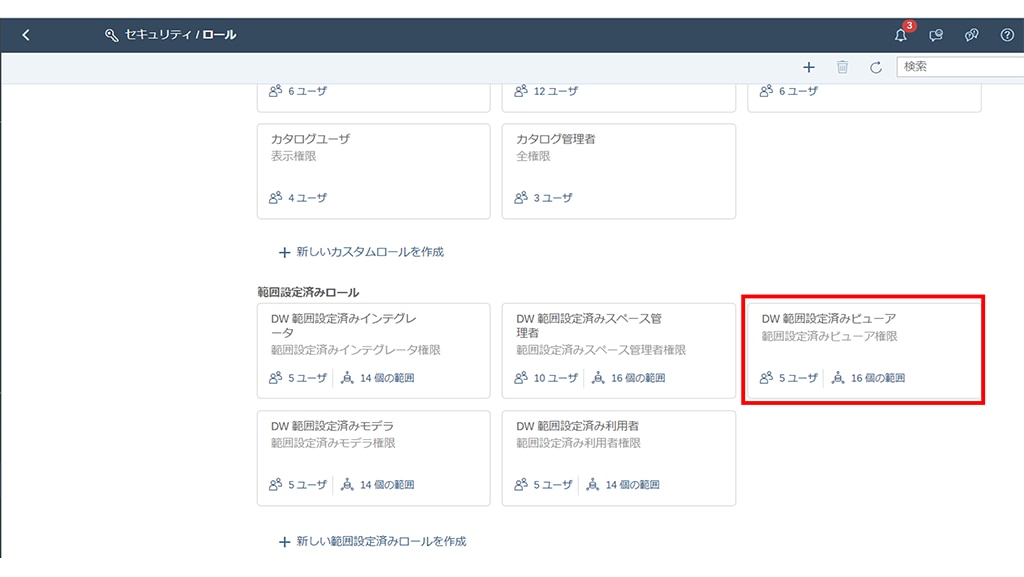
Task: Open the help question mark icon
Action: point(1007,35)
